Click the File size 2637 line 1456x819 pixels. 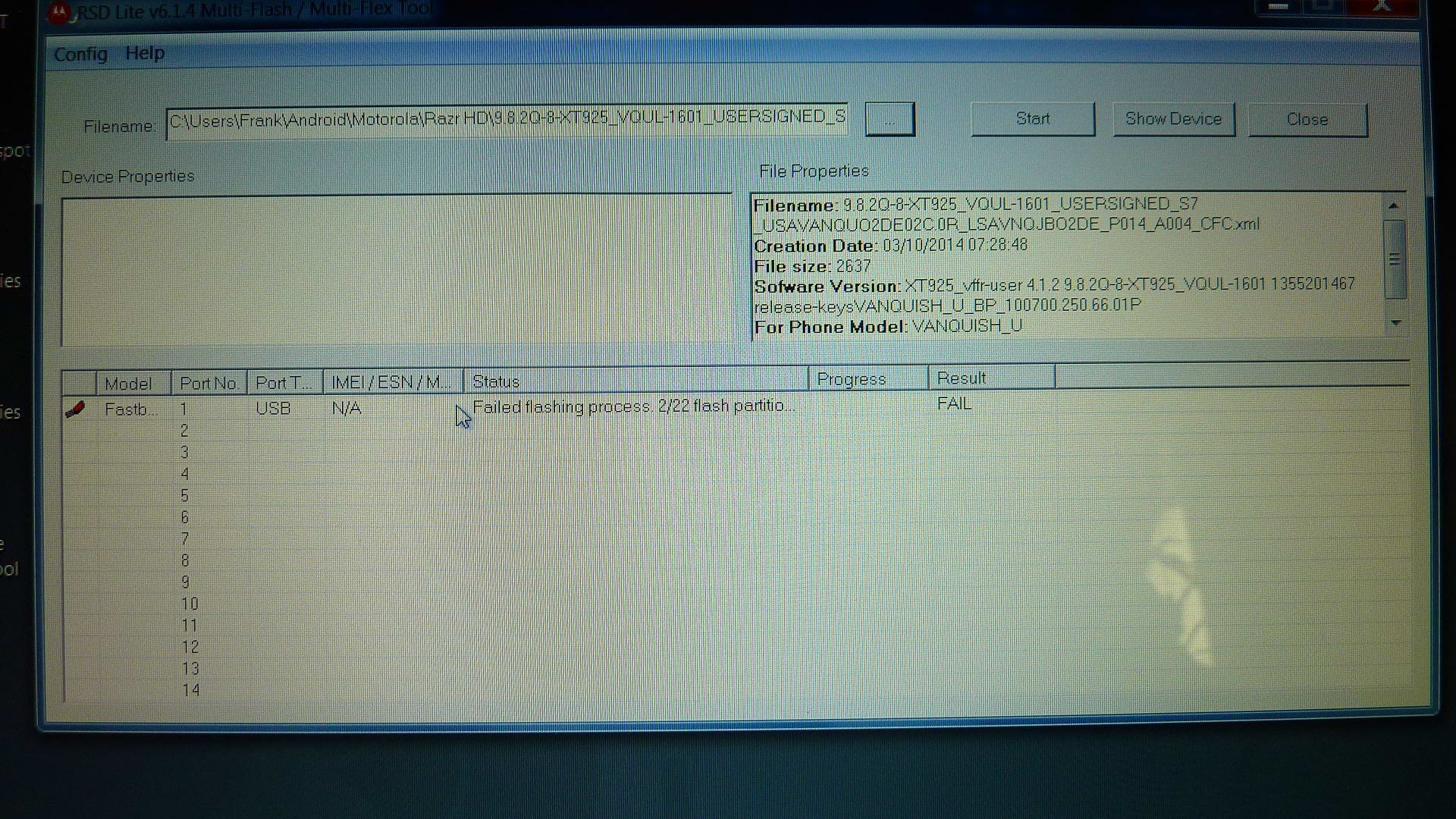click(812, 266)
